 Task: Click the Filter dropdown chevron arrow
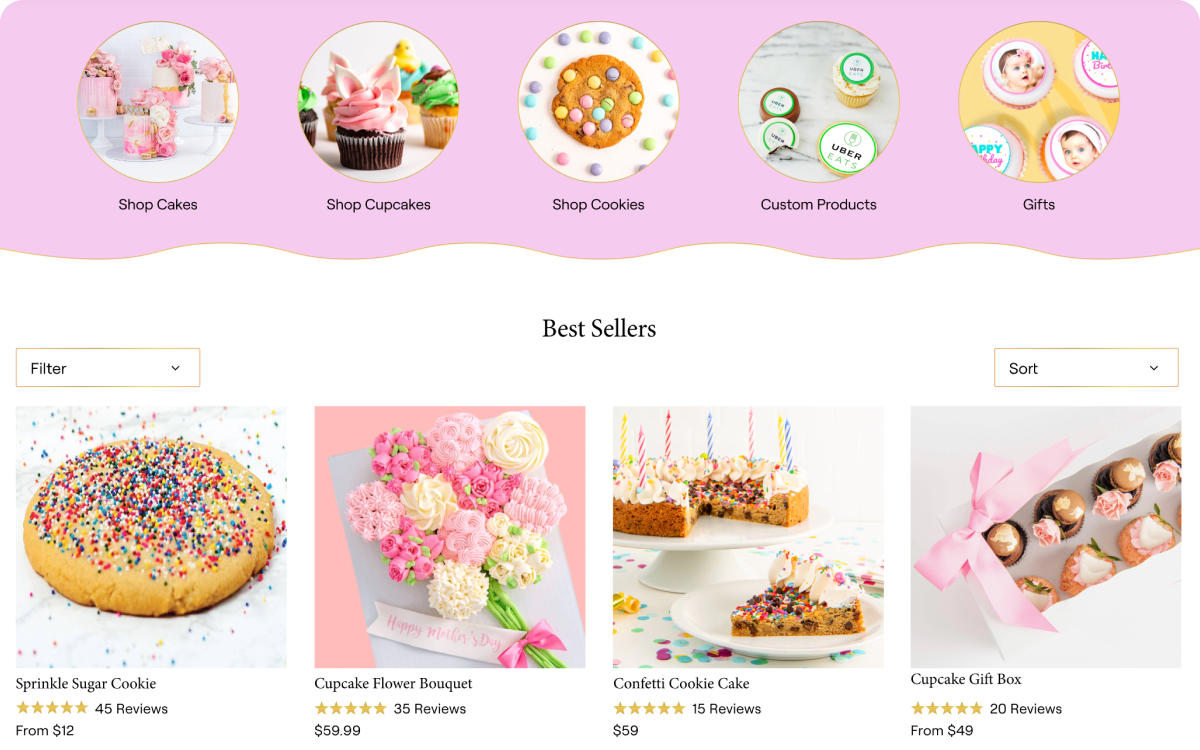(x=175, y=368)
